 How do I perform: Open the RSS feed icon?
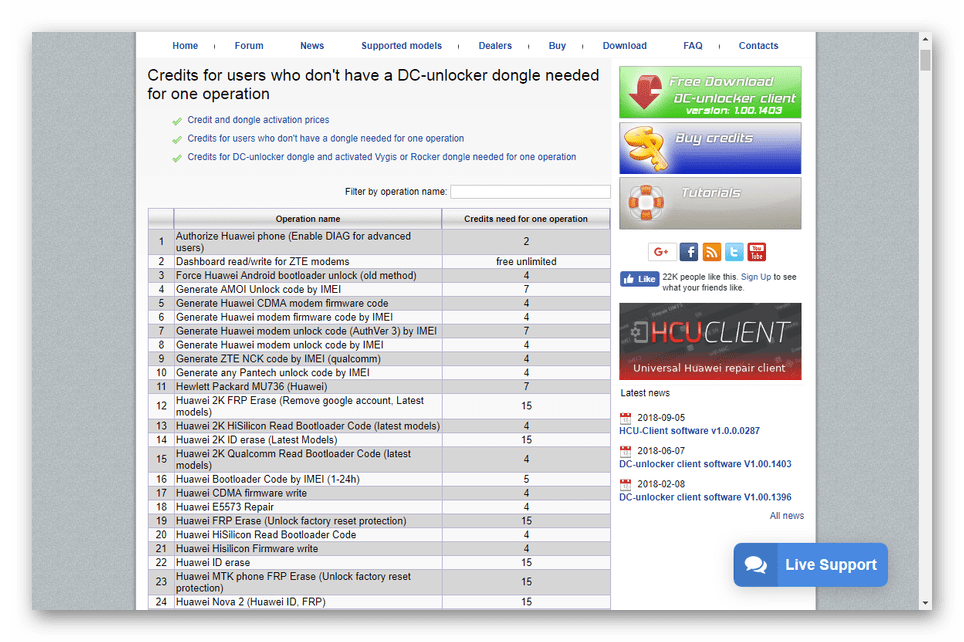click(x=711, y=252)
